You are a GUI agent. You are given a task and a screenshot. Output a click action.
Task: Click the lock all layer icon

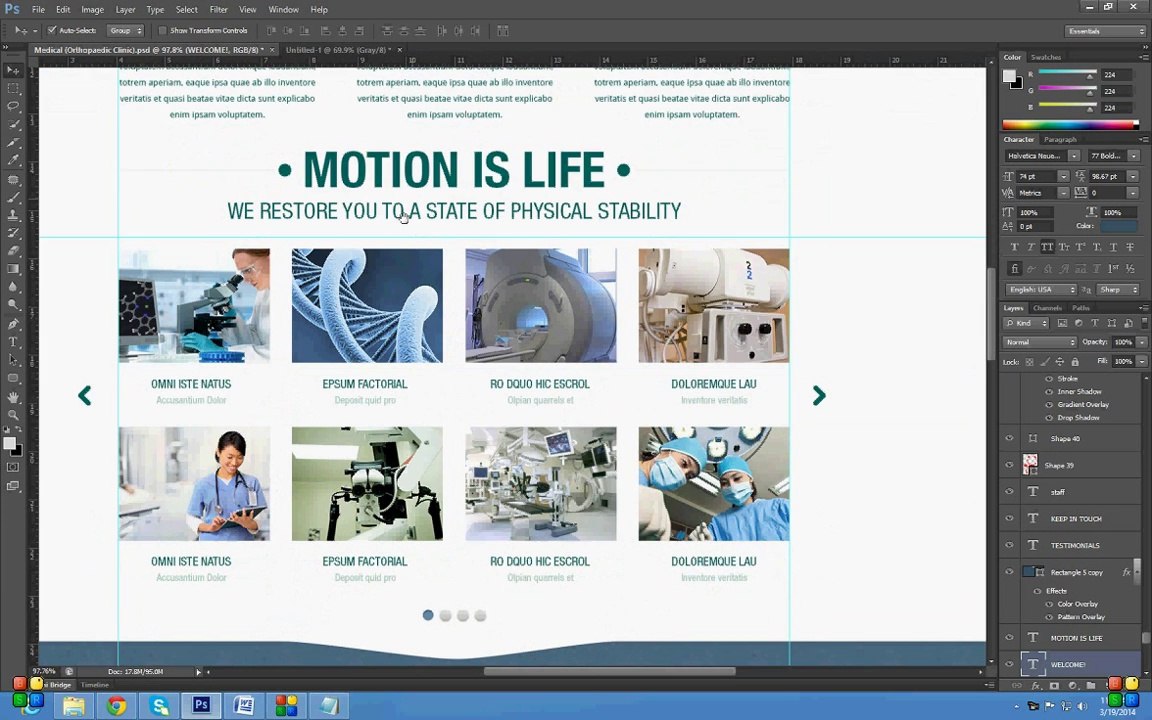click(1075, 361)
